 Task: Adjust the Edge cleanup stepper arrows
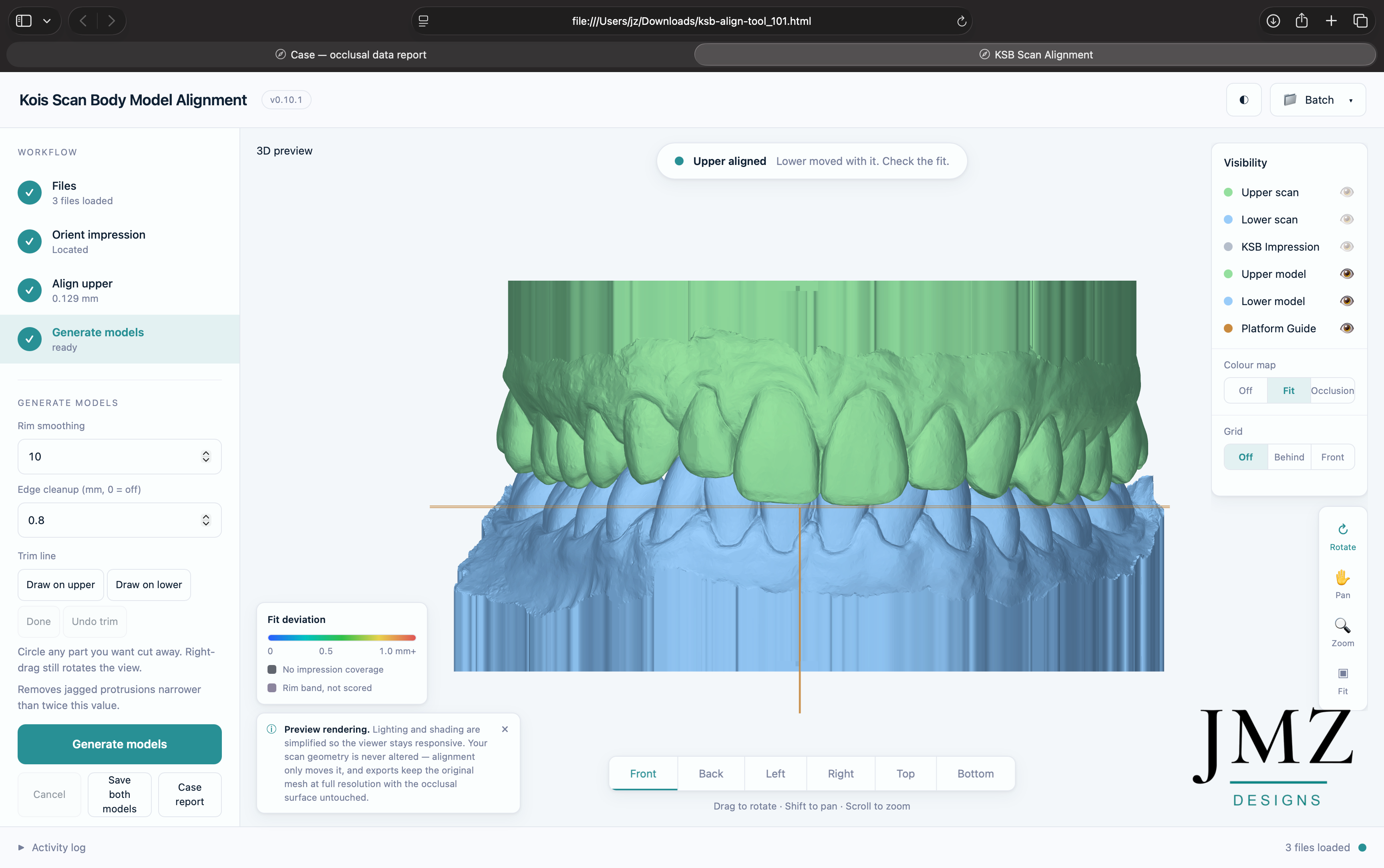(205, 520)
